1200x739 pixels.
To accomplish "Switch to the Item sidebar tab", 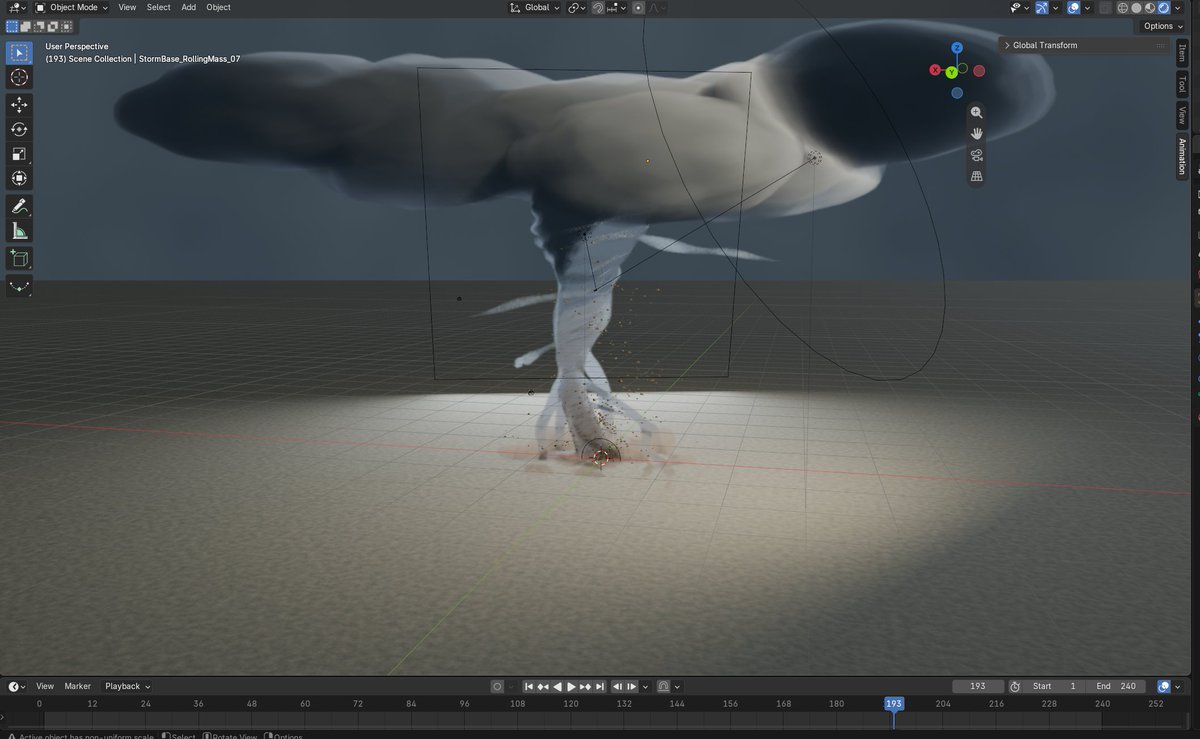I will pyautogui.click(x=1182, y=54).
